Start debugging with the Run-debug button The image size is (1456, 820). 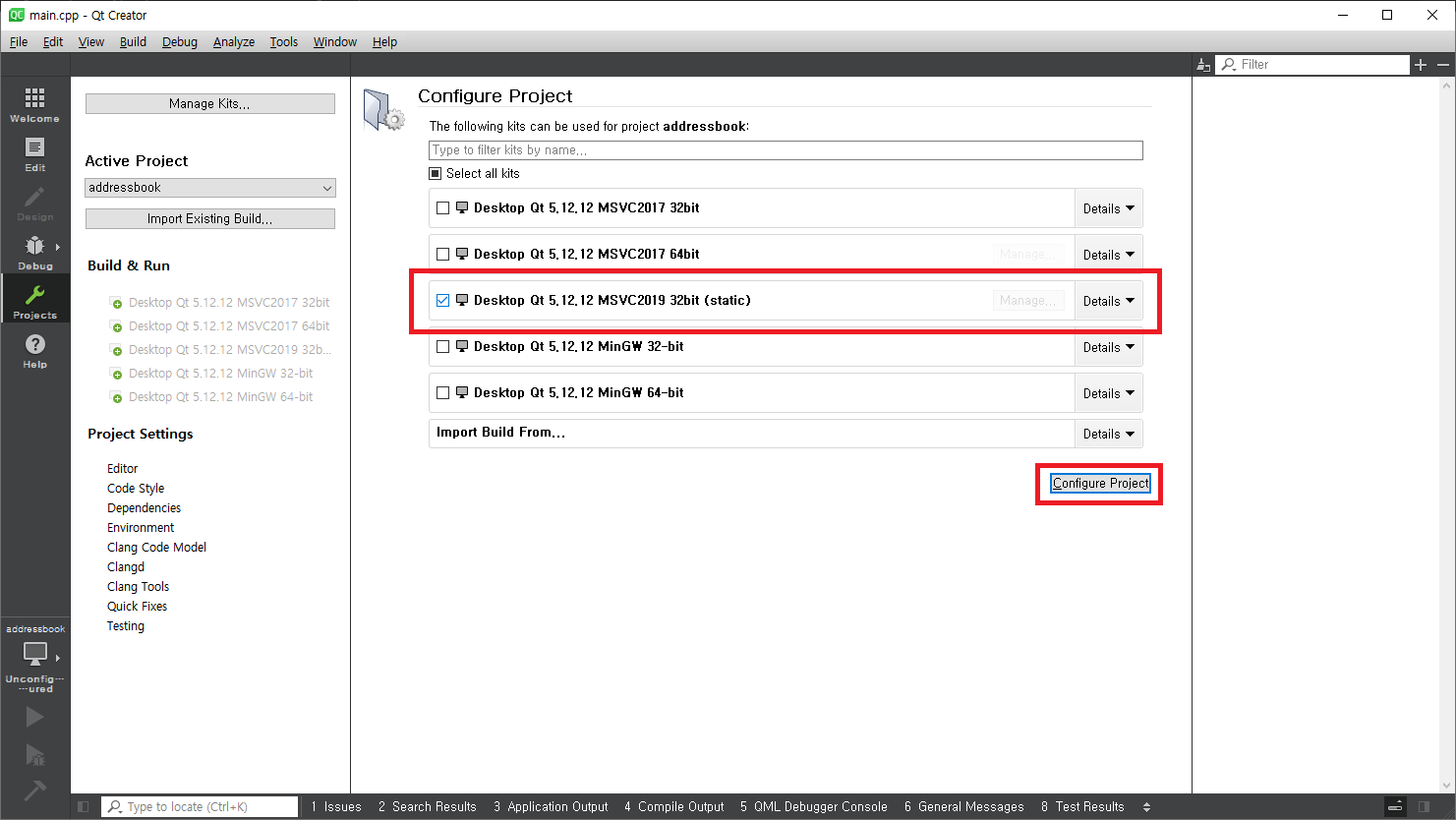point(34,754)
